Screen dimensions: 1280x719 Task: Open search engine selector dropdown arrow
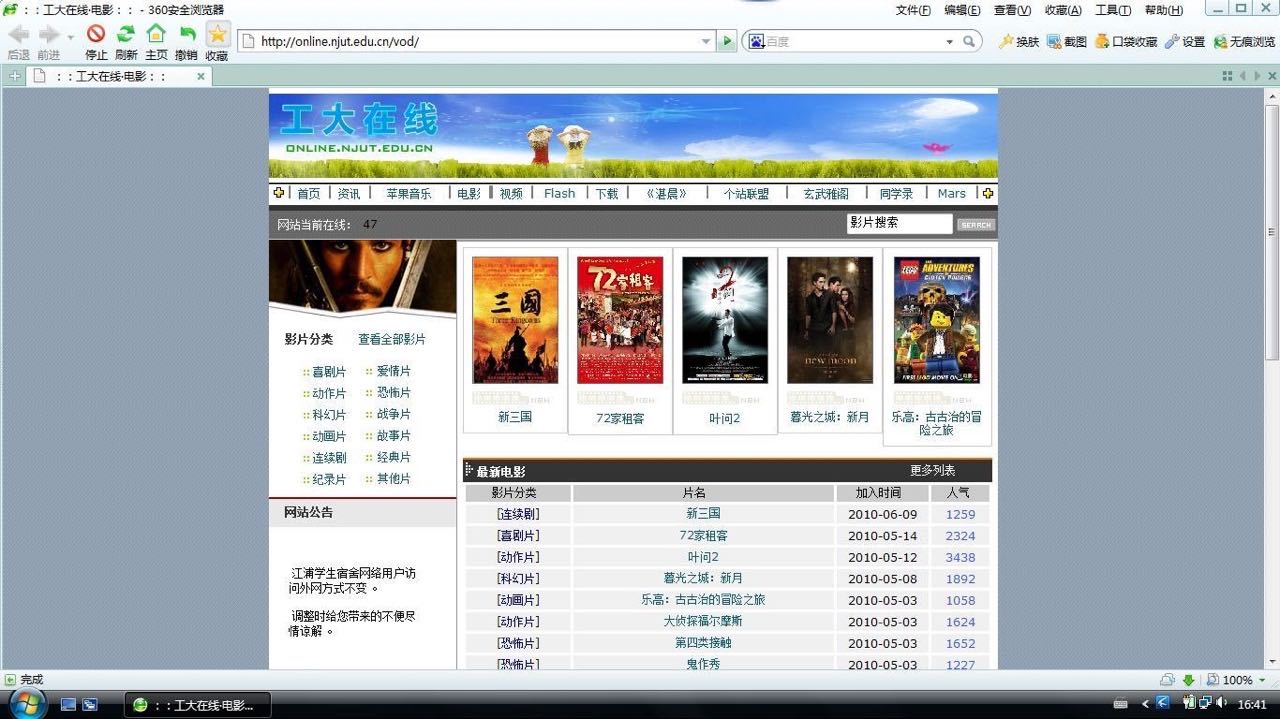point(949,41)
